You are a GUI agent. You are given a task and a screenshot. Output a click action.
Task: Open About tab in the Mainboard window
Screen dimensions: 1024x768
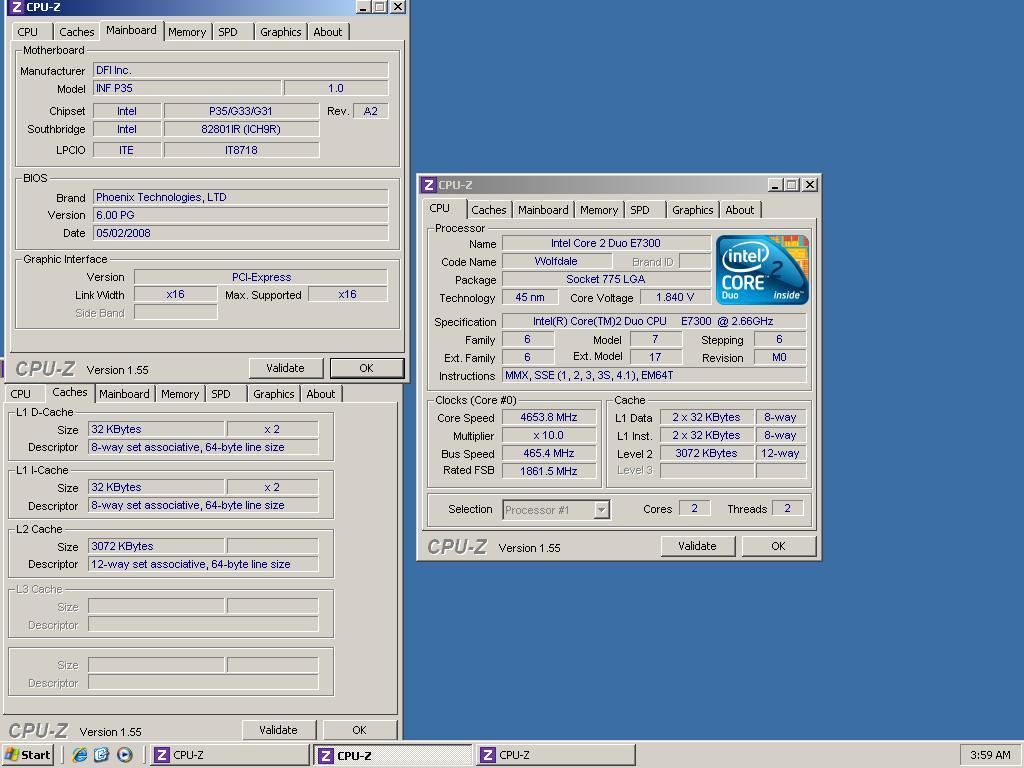(328, 31)
